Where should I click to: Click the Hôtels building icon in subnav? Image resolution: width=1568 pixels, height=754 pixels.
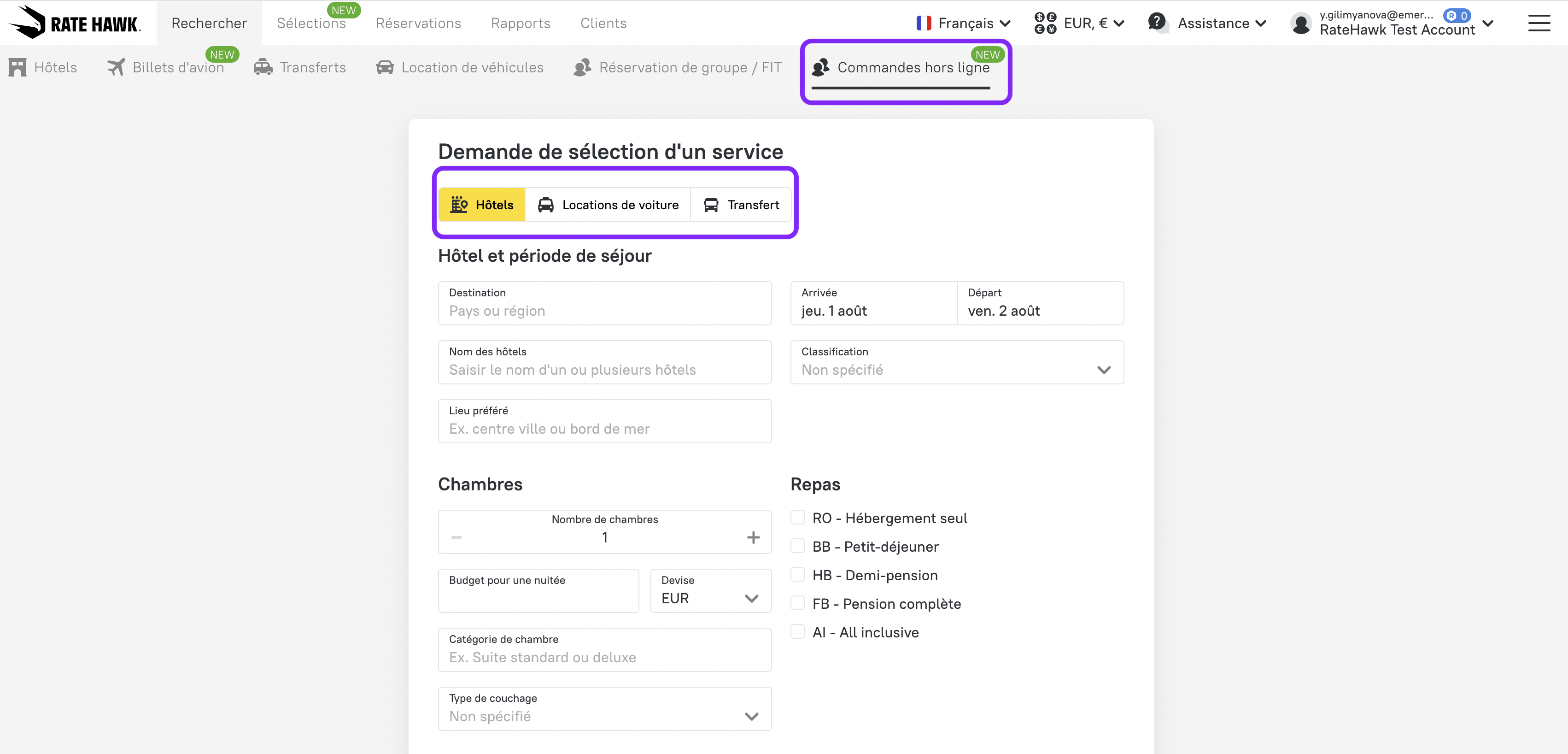tap(18, 67)
